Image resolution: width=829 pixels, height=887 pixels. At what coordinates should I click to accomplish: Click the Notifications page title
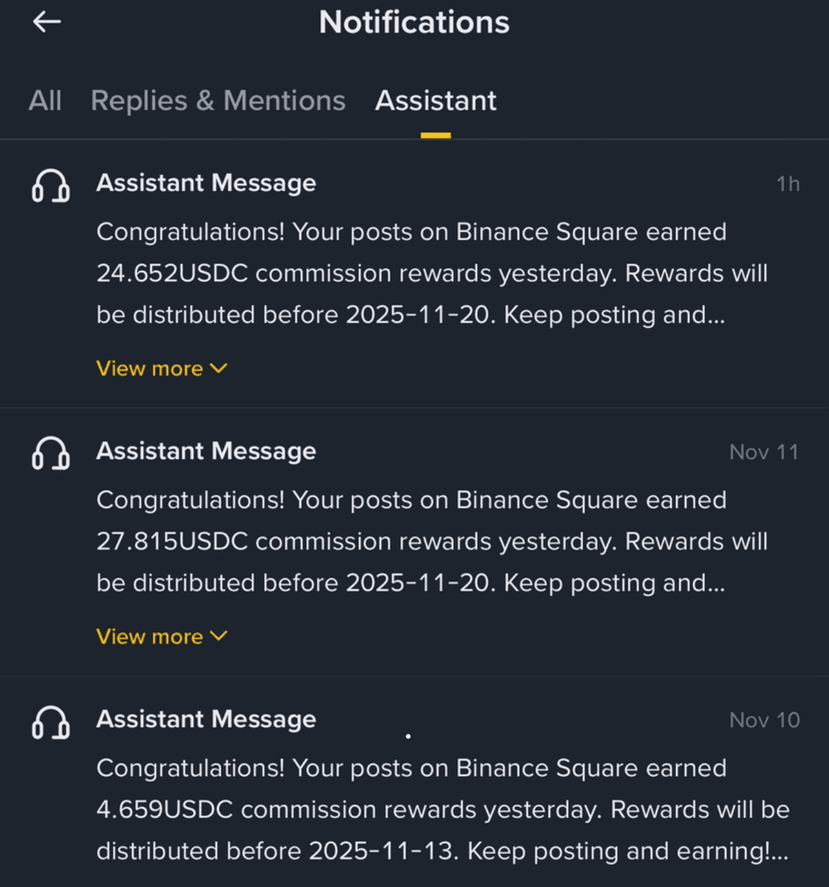tap(414, 22)
